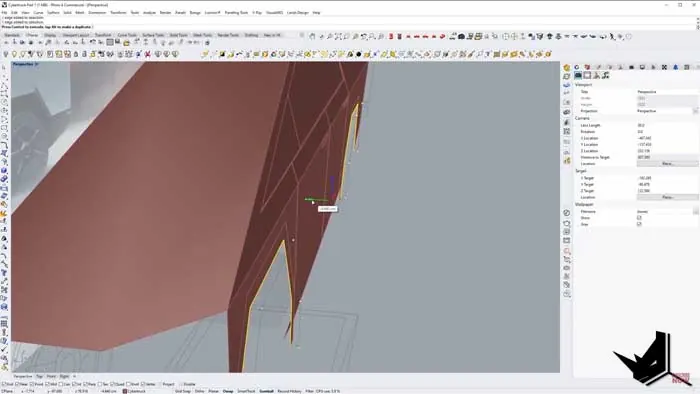700x394 pixels.
Task: Click the black sphere icon in the third toolbar row
Action: (x=358, y=54)
